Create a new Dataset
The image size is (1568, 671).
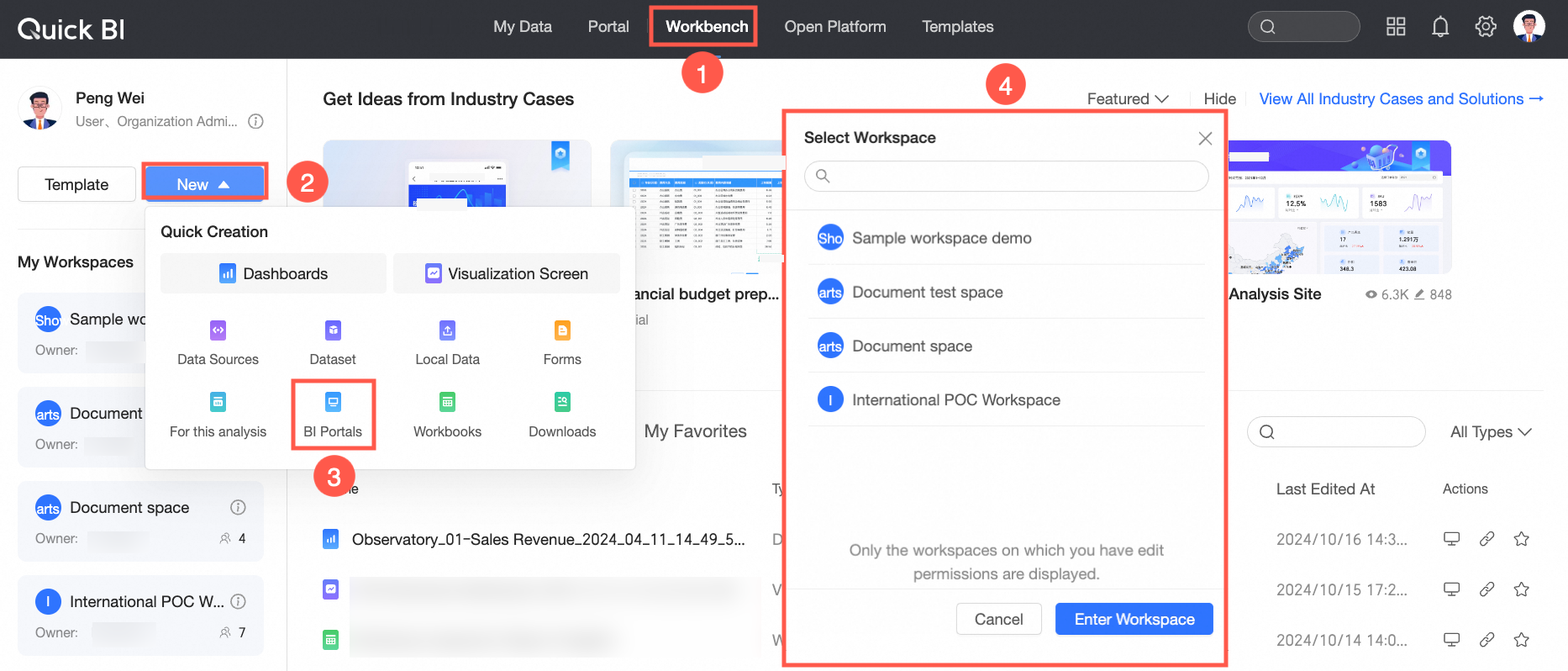[333, 343]
